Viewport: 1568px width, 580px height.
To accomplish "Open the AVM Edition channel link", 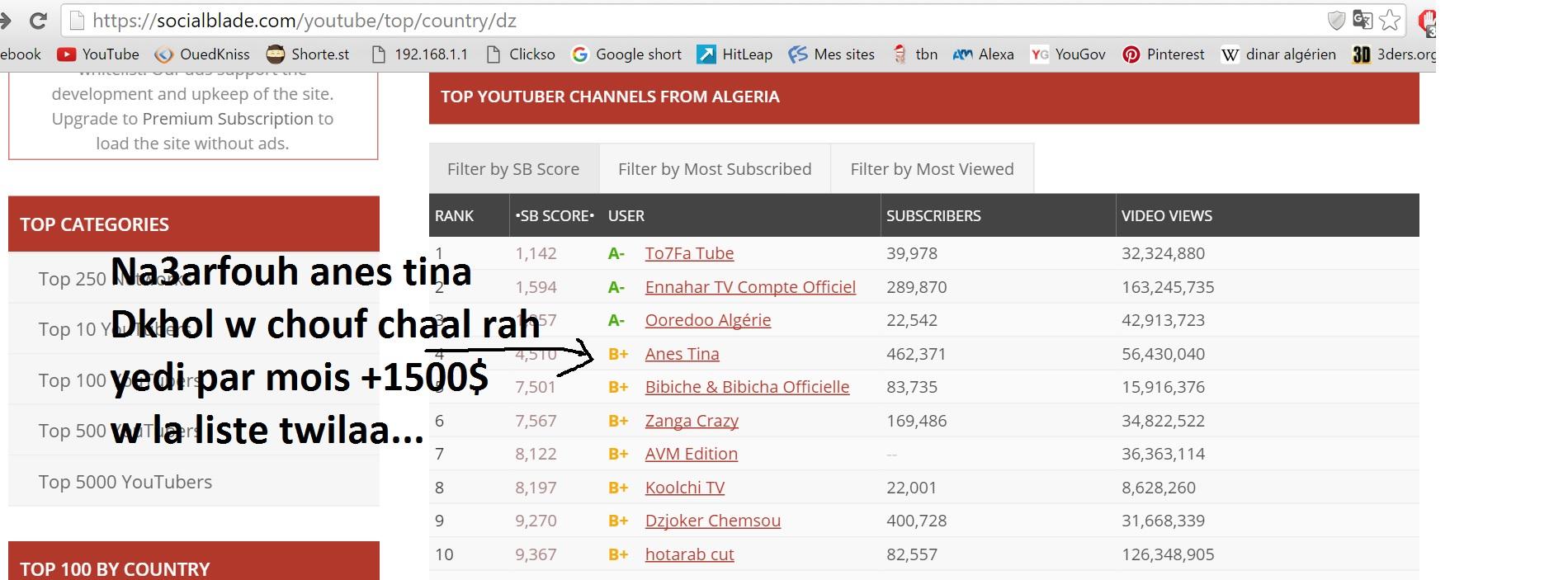I will pos(692,454).
